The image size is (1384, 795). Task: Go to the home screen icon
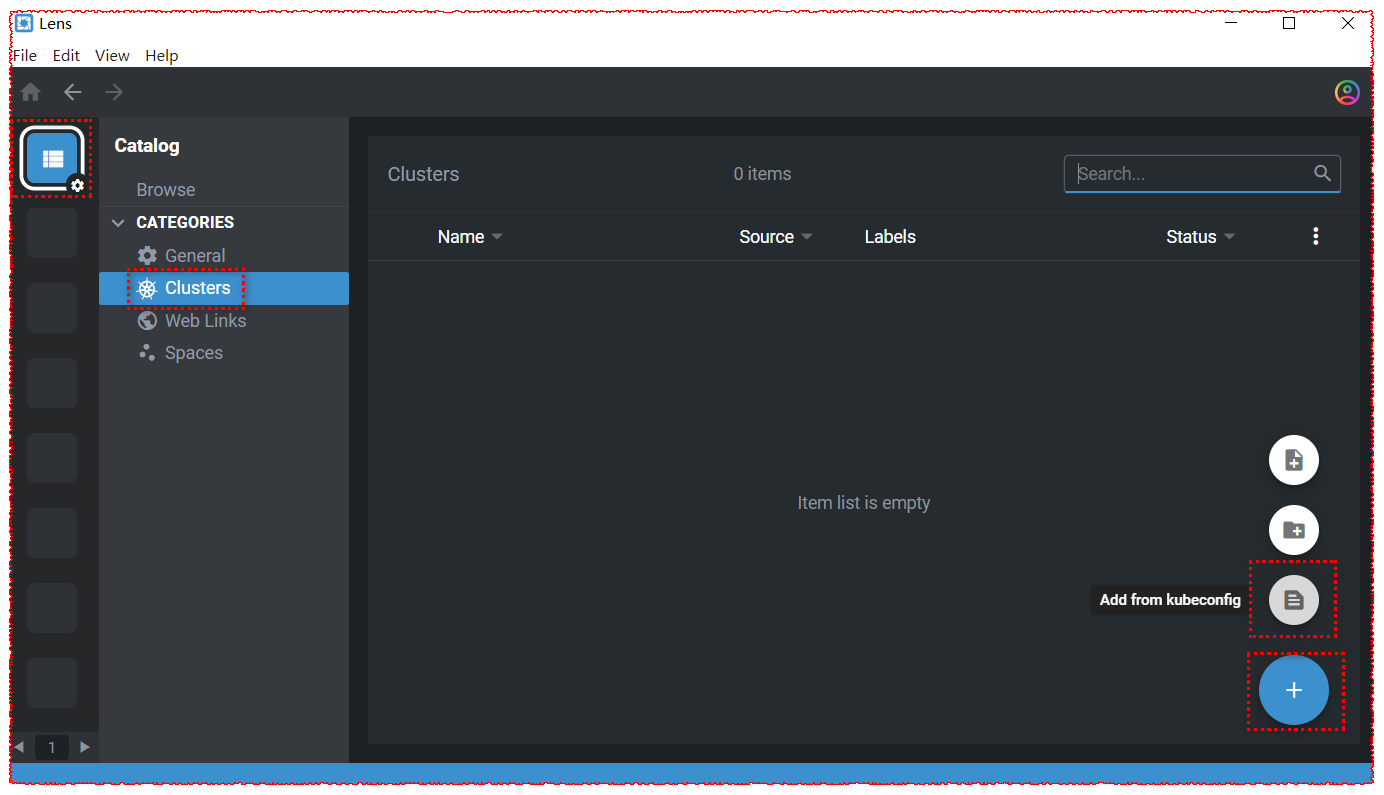point(31,92)
